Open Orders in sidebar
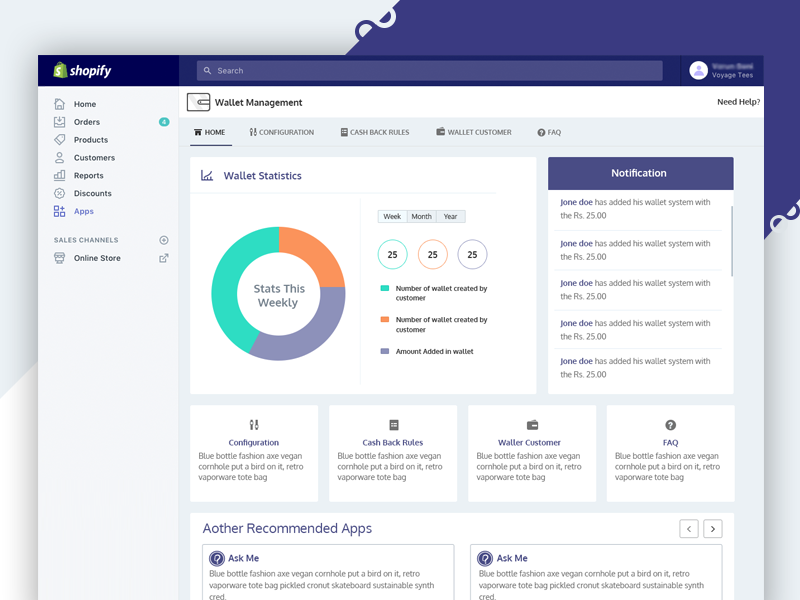800x600 pixels. point(87,122)
